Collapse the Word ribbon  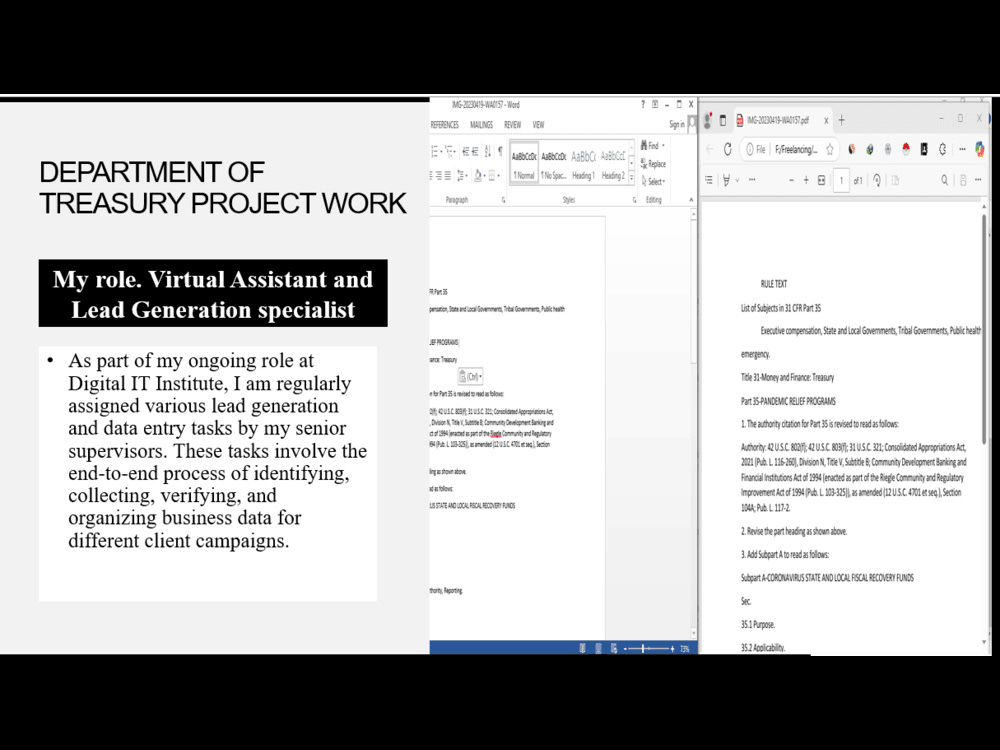click(x=691, y=200)
